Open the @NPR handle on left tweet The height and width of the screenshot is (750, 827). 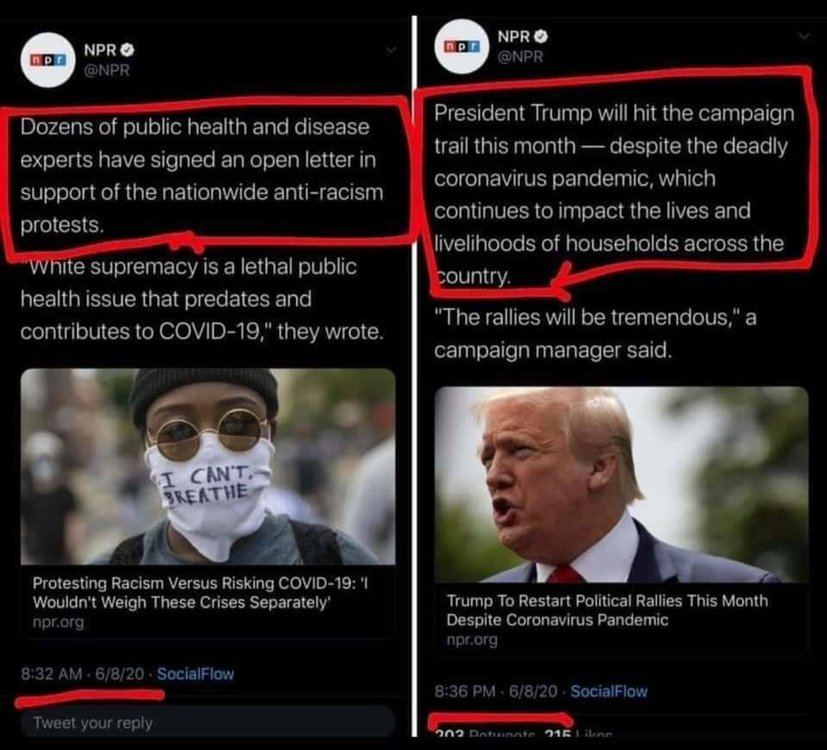coord(107,70)
